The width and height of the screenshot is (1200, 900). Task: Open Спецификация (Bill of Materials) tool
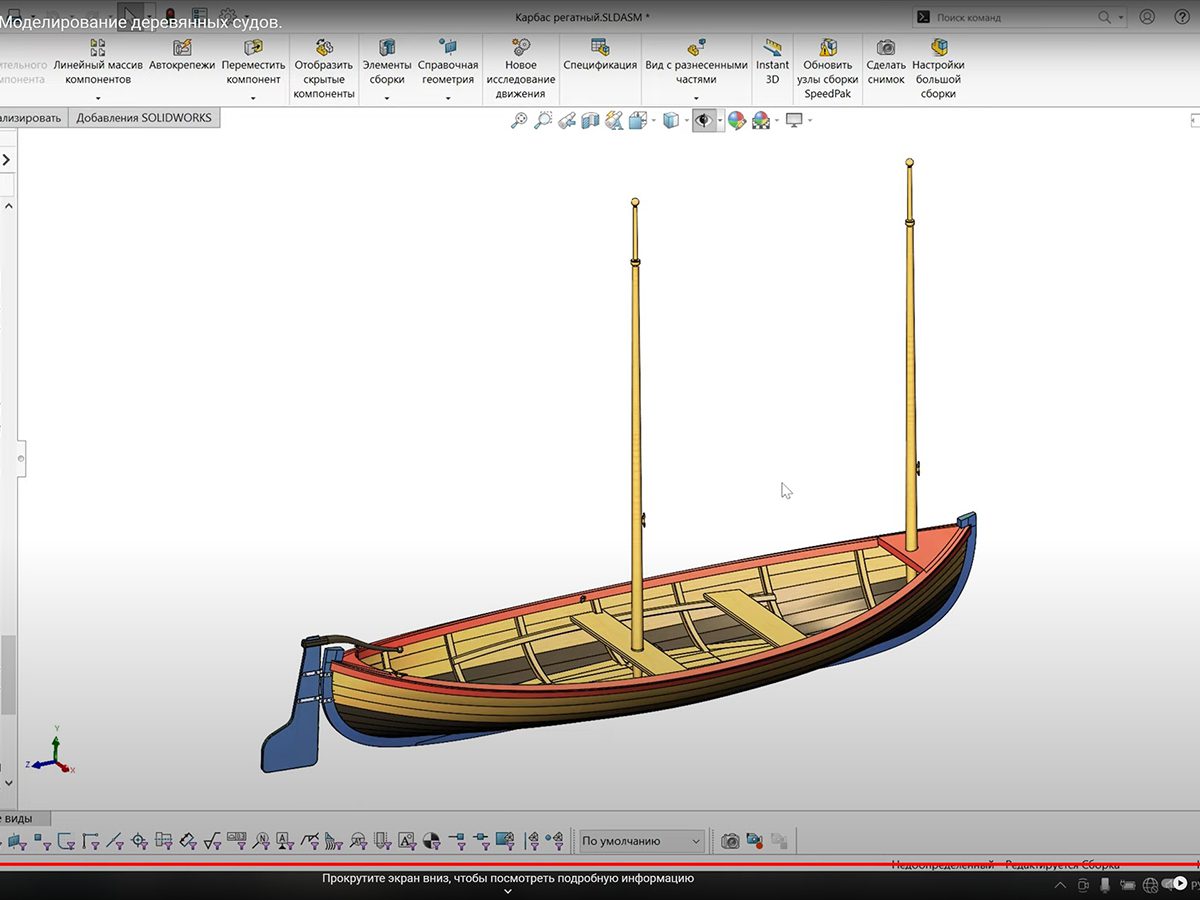tap(600, 55)
